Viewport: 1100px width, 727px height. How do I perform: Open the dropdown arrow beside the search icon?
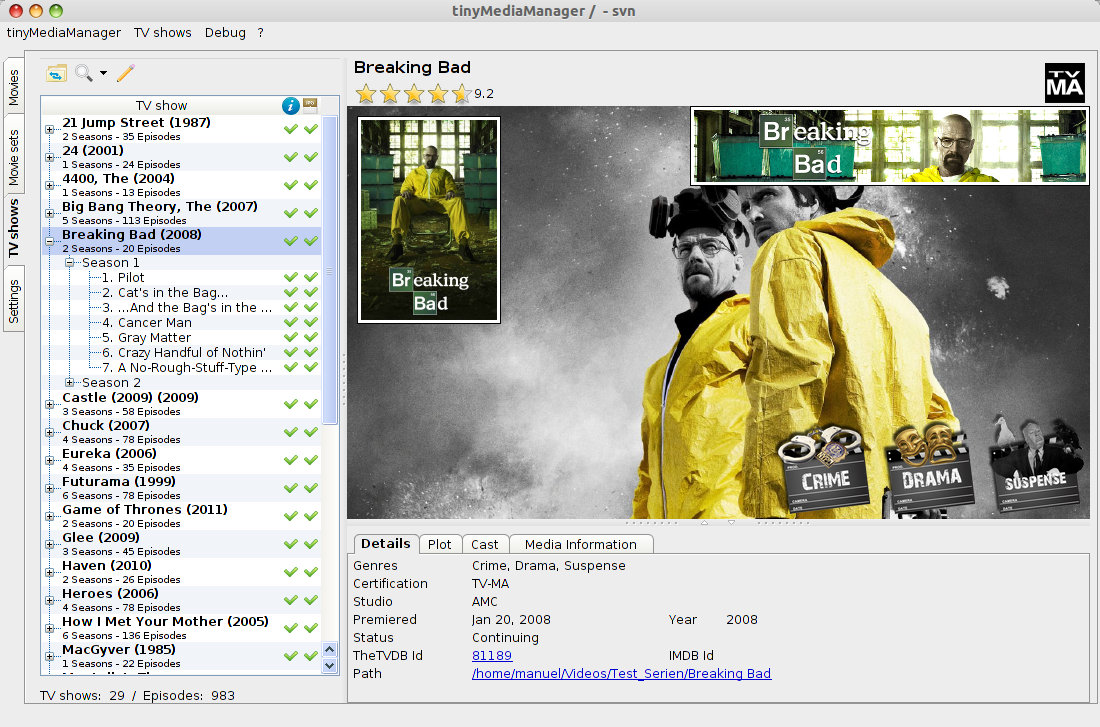click(103, 73)
